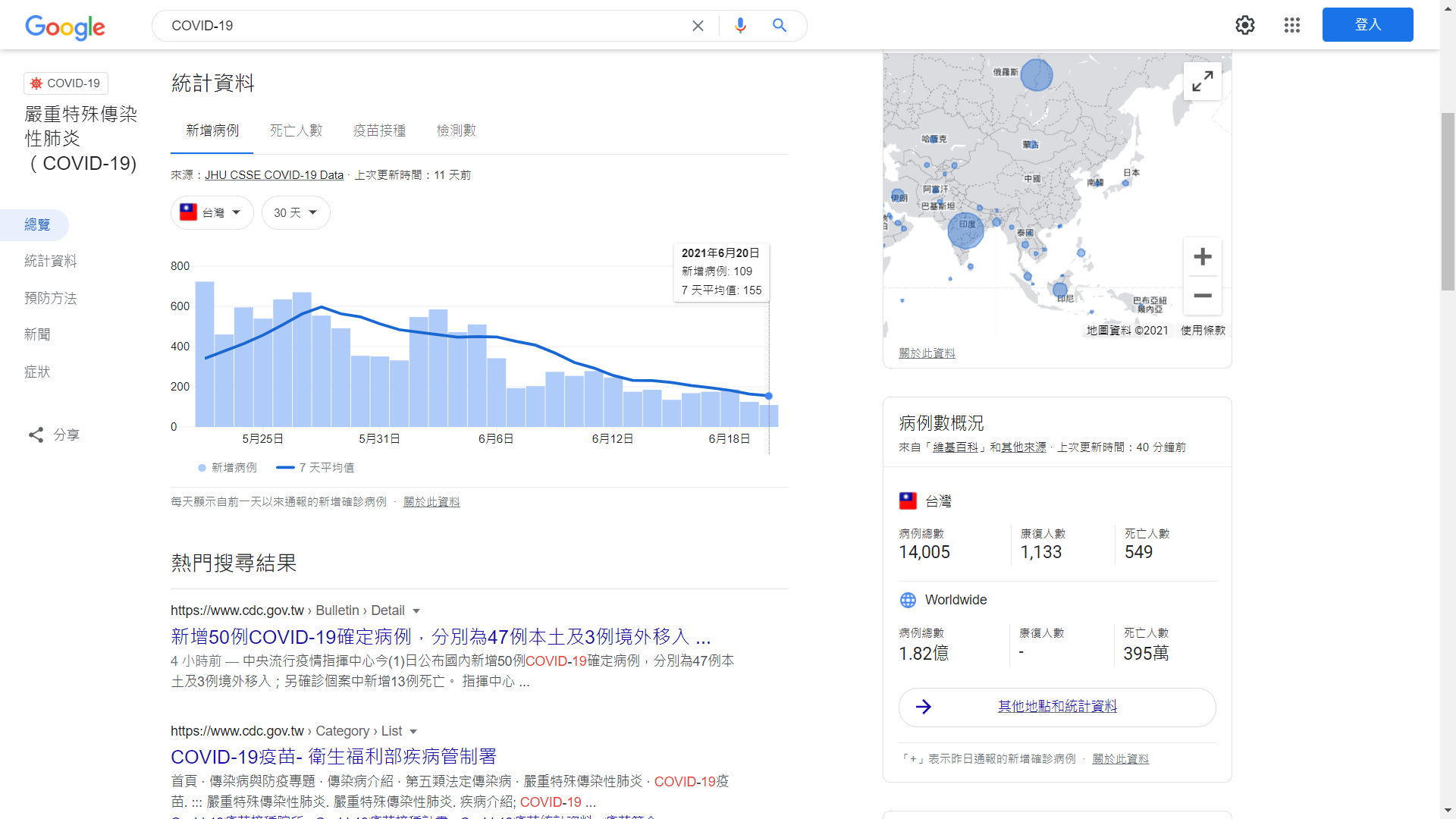Zoom in on the map
1456x819 pixels.
coord(1202,257)
